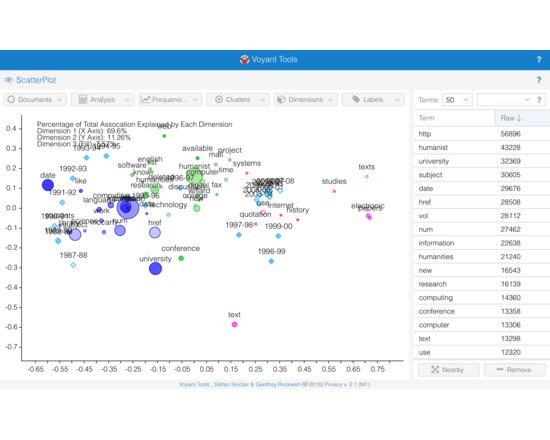Sort by the Term column header
Image resolution: width=550 pixels, height=440 pixels.
click(454, 118)
